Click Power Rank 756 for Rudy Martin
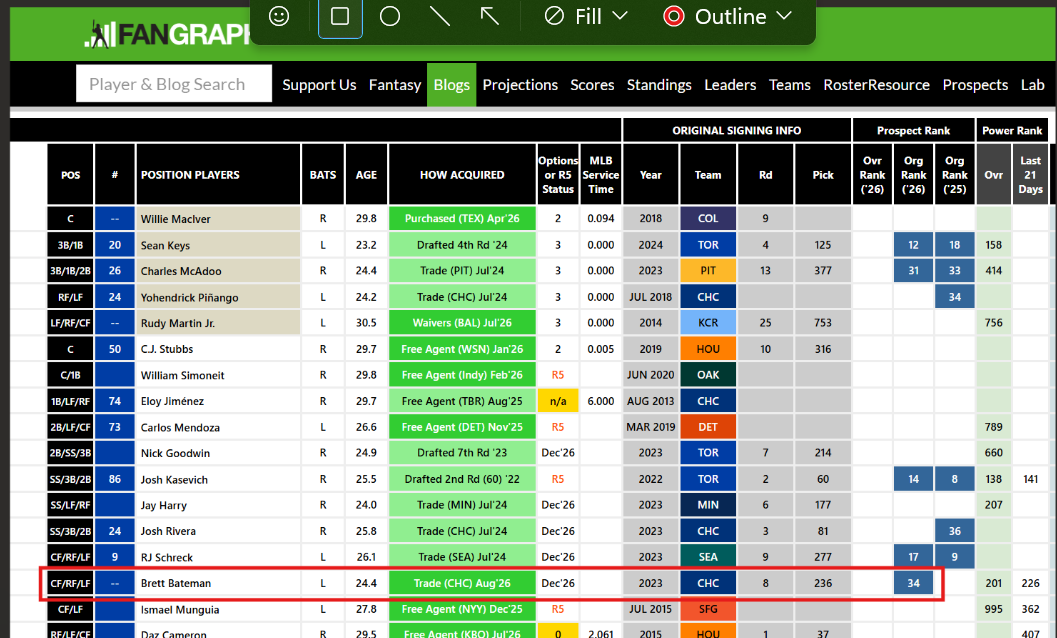This screenshot has width=1057, height=638. coord(994,323)
